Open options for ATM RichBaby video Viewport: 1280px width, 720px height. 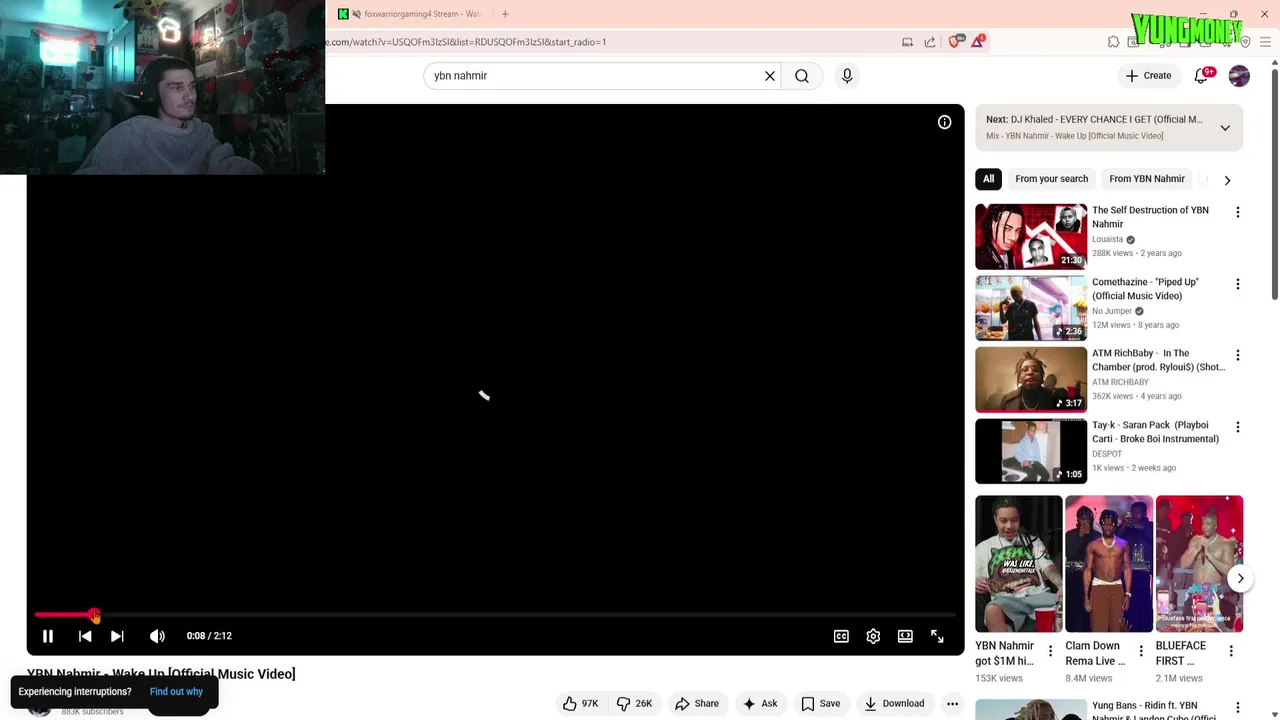coord(1237,355)
